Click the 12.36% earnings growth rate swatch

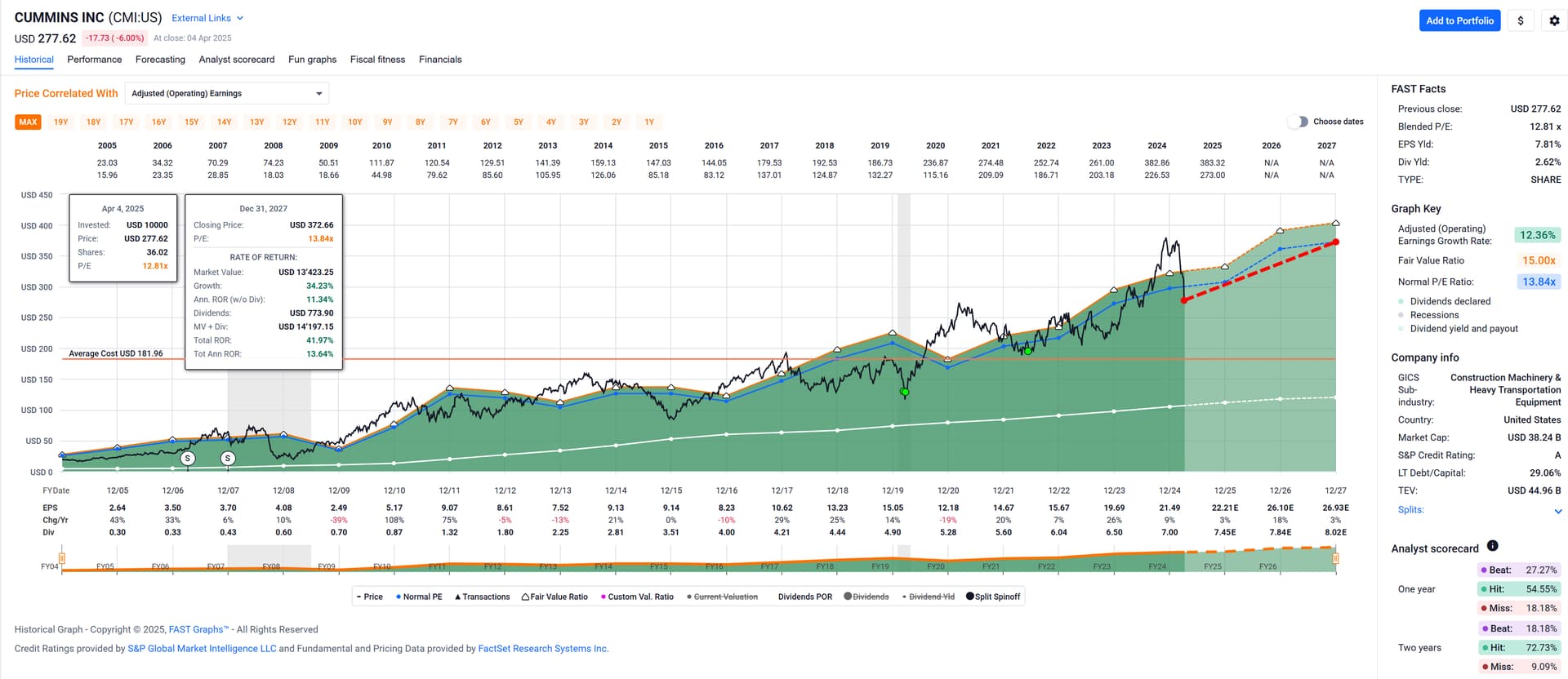1537,235
